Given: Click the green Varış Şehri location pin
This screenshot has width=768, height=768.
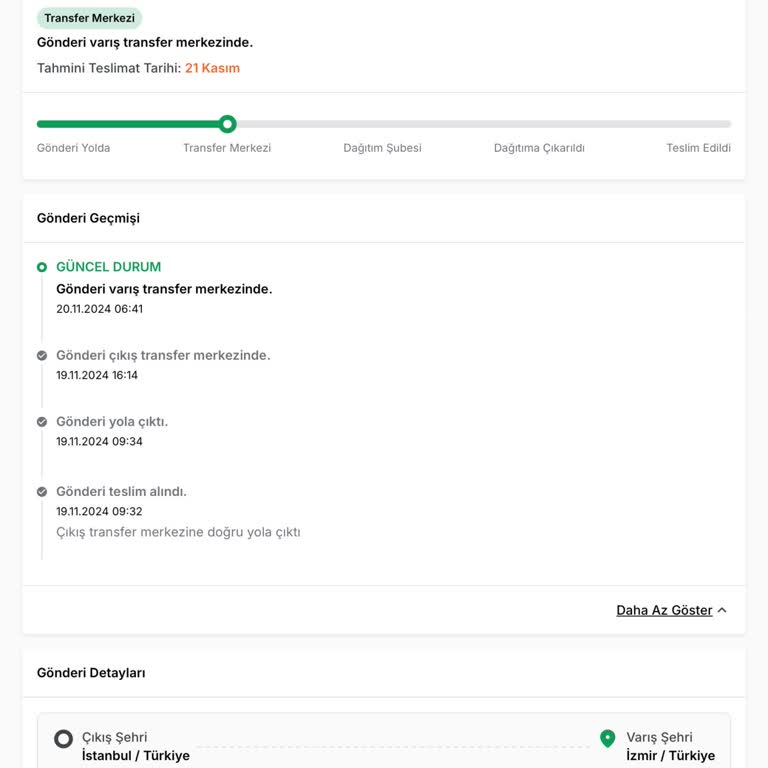Looking at the screenshot, I should 607,739.
